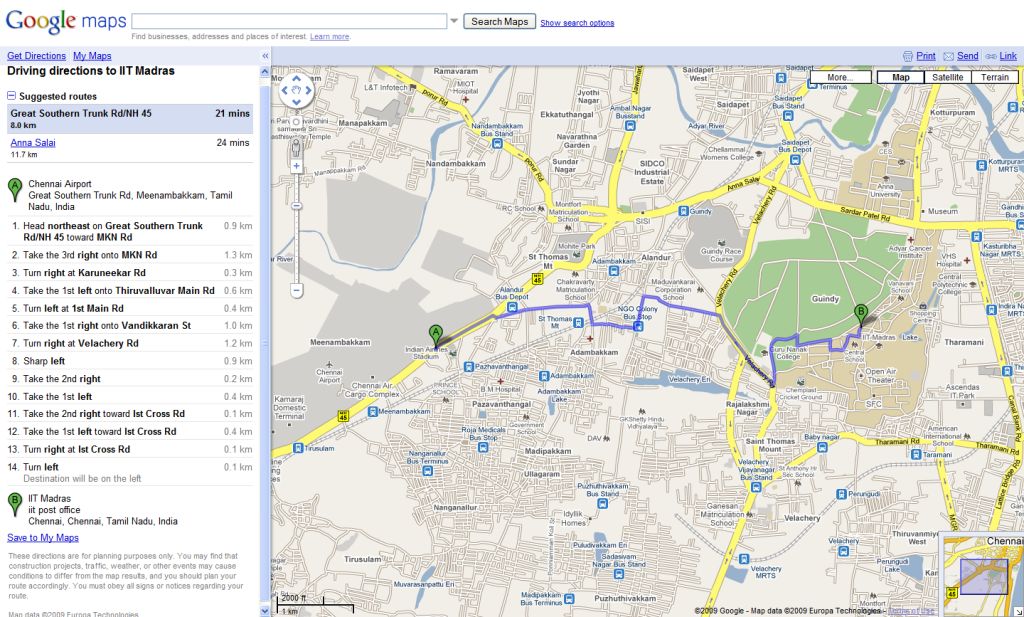Viewport: 1024px width, 617px height.
Task: Click the Pazhavanthangal station icon
Action: click(x=468, y=367)
